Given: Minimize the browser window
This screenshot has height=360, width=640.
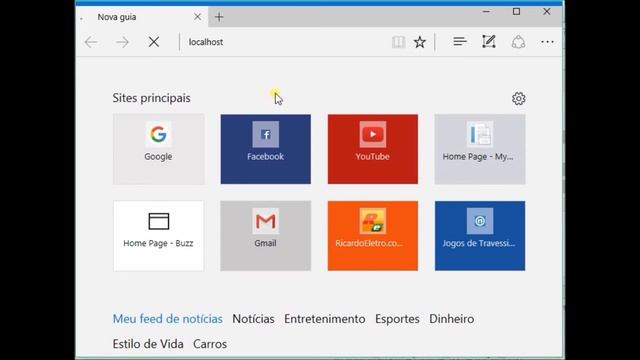Looking at the screenshot, I should (x=486, y=11).
